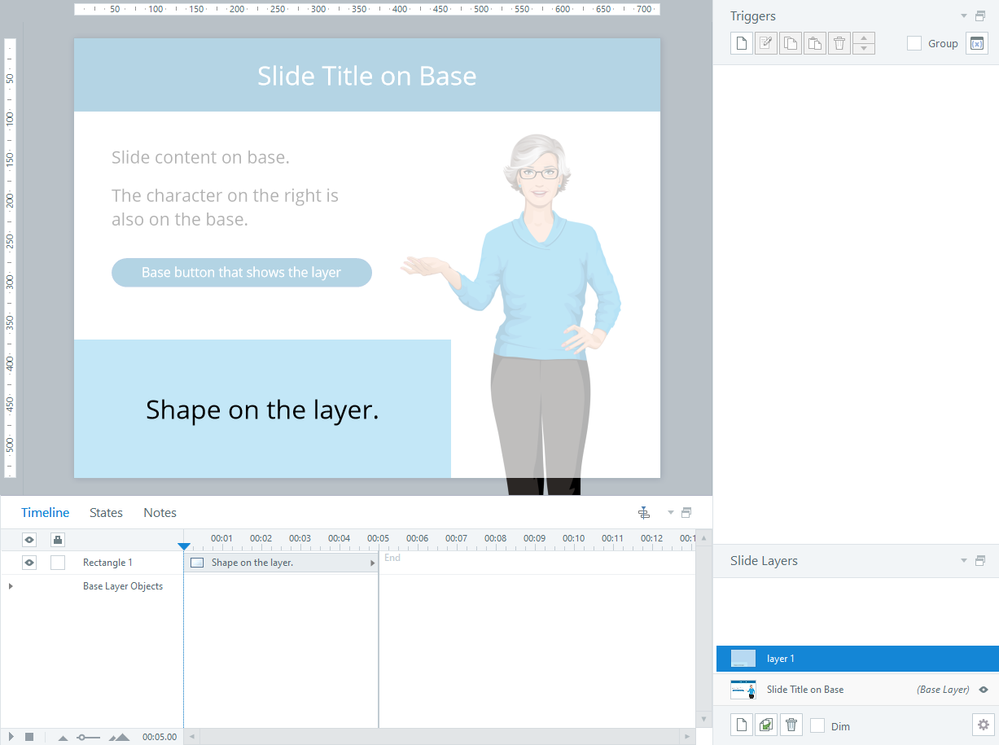Click the 'Slide content on base.' text
This screenshot has height=745, width=999.
pyautogui.click(x=201, y=157)
